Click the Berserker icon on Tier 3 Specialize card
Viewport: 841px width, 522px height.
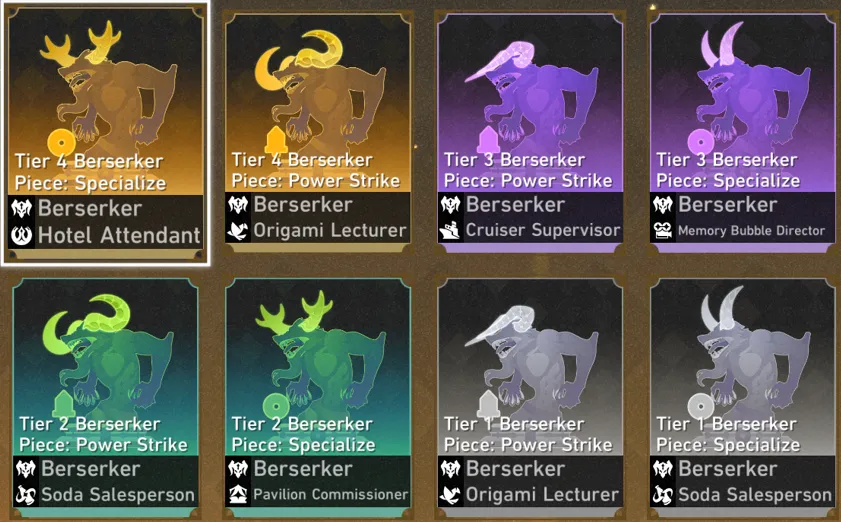pos(663,205)
